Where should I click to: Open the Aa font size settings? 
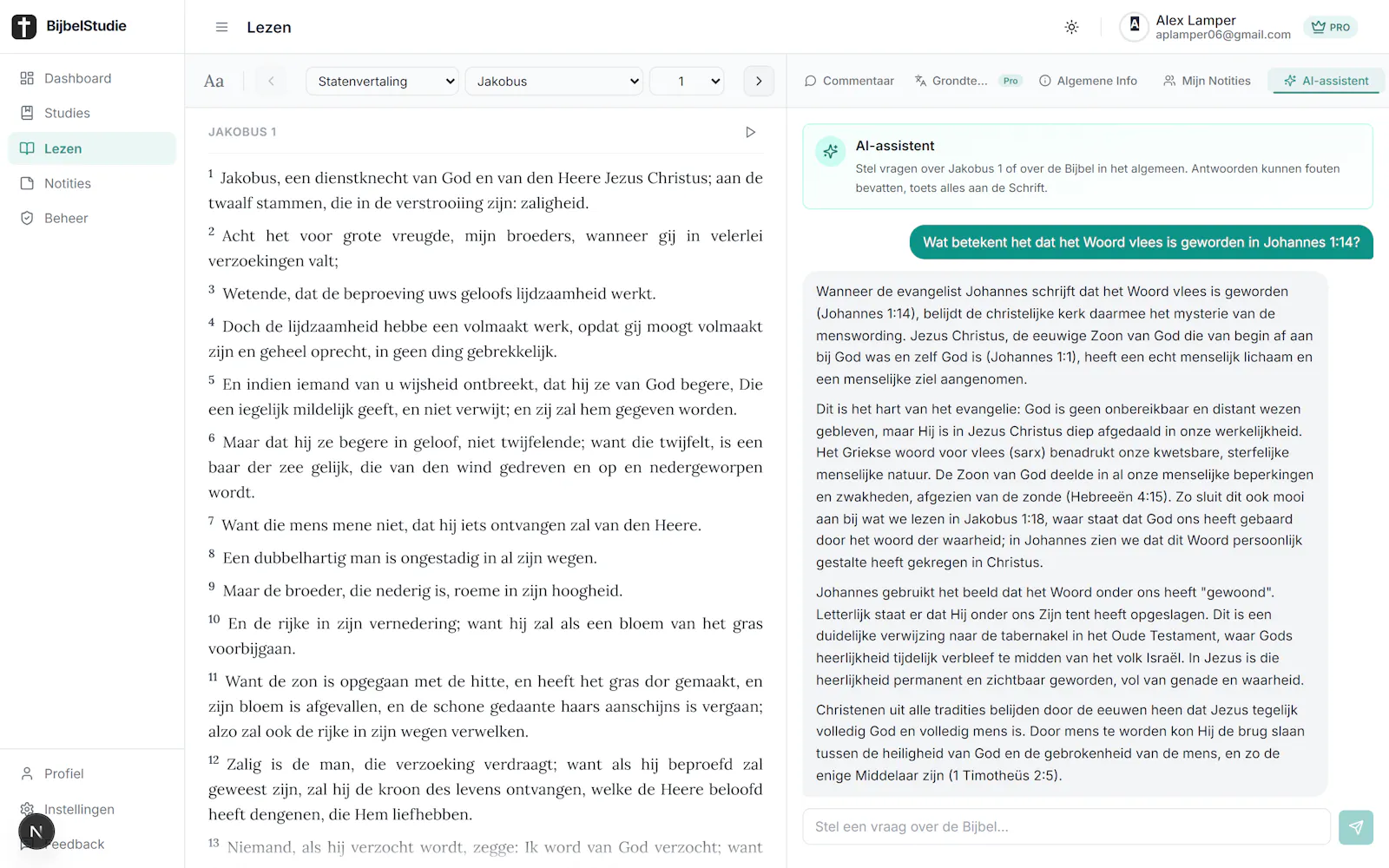tap(214, 82)
